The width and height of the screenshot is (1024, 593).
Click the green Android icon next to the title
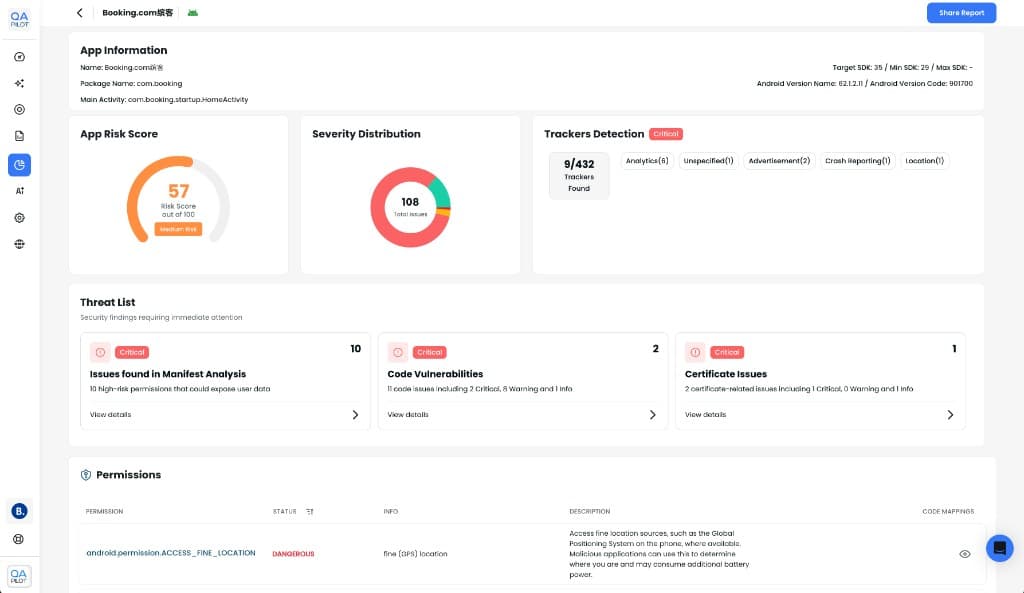(x=192, y=12)
